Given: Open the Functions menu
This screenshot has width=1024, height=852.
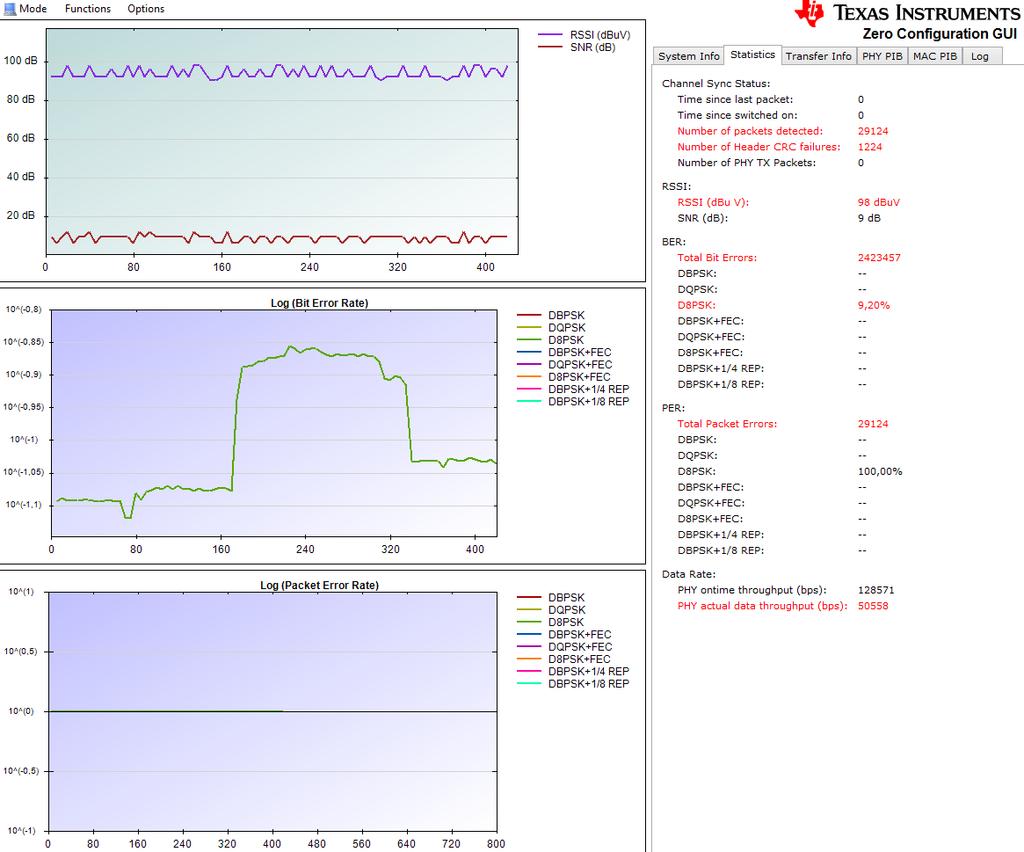Looking at the screenshot, I should click(88, 8).
